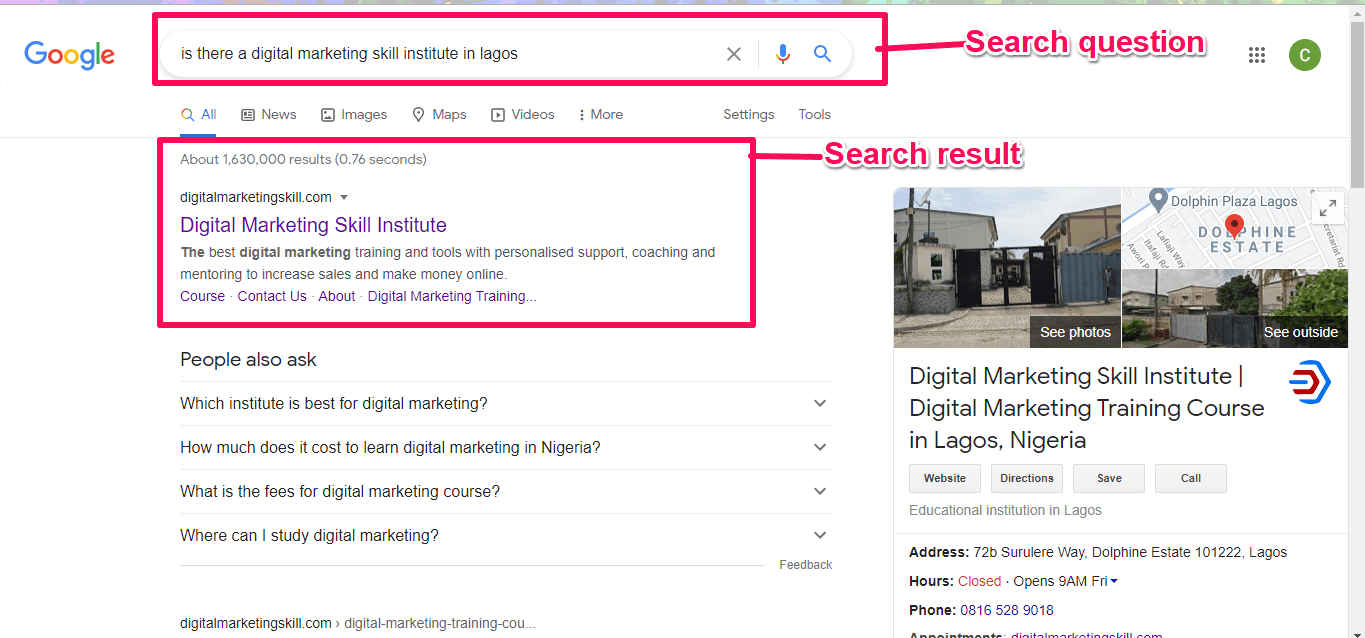1365x638 pixels.
Task: Click the Directions button
Action: 1027,478
